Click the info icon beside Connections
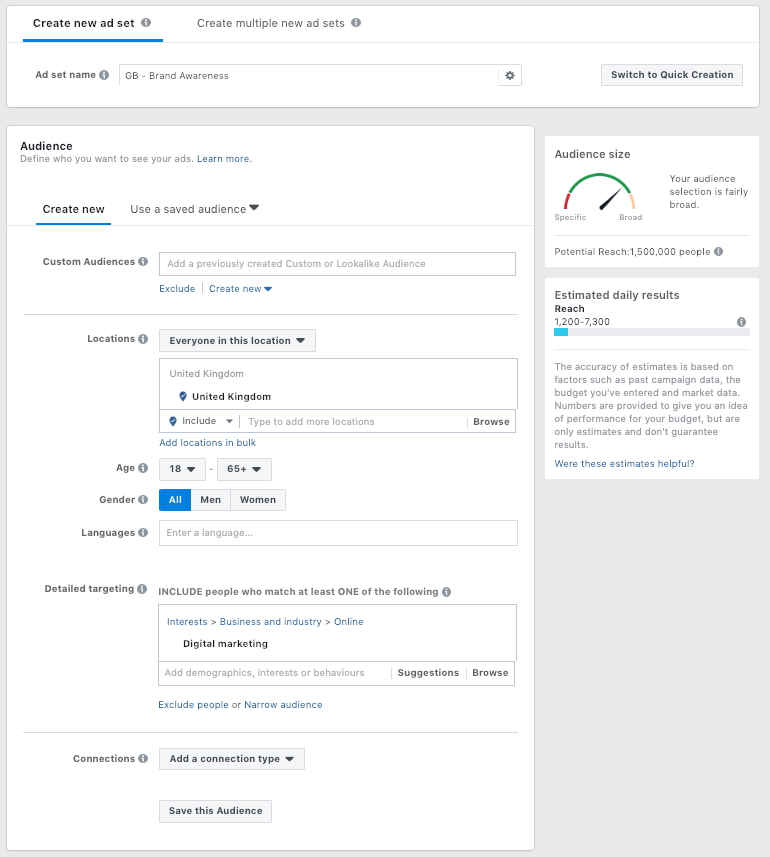The width and height of the screenshot is (770, 857). click(x=143, y=758)
